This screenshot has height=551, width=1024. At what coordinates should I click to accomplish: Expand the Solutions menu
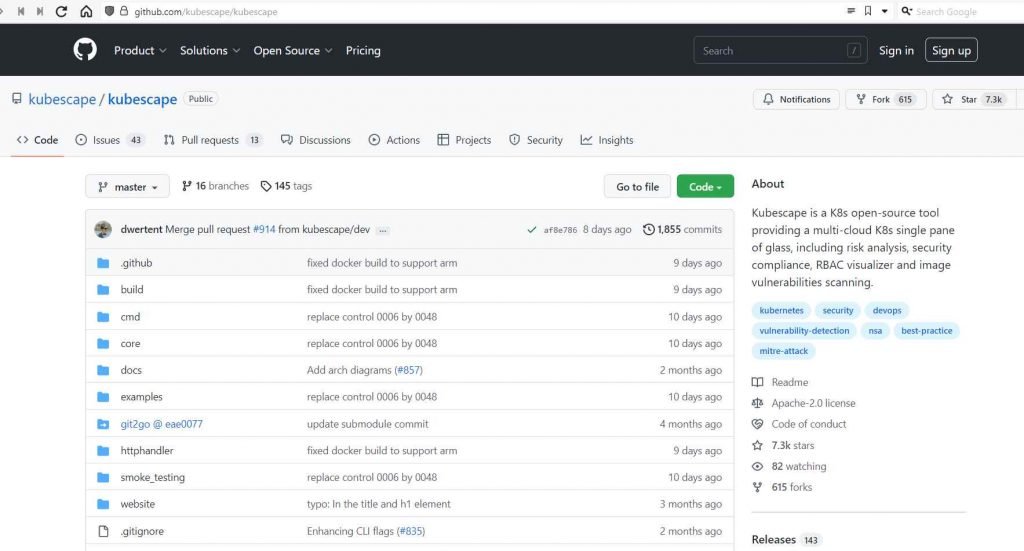coord(210,50)
